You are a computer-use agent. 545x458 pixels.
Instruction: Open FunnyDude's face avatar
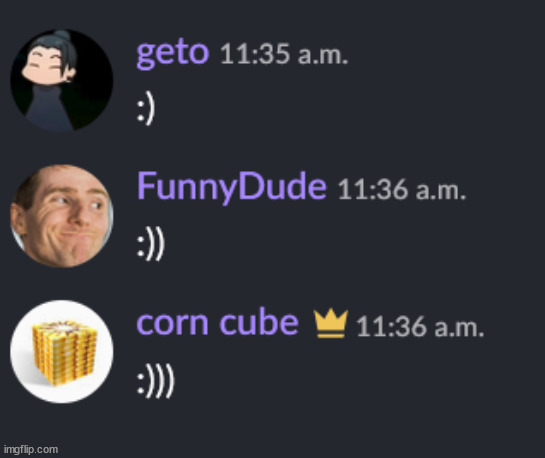click(62, 216)
